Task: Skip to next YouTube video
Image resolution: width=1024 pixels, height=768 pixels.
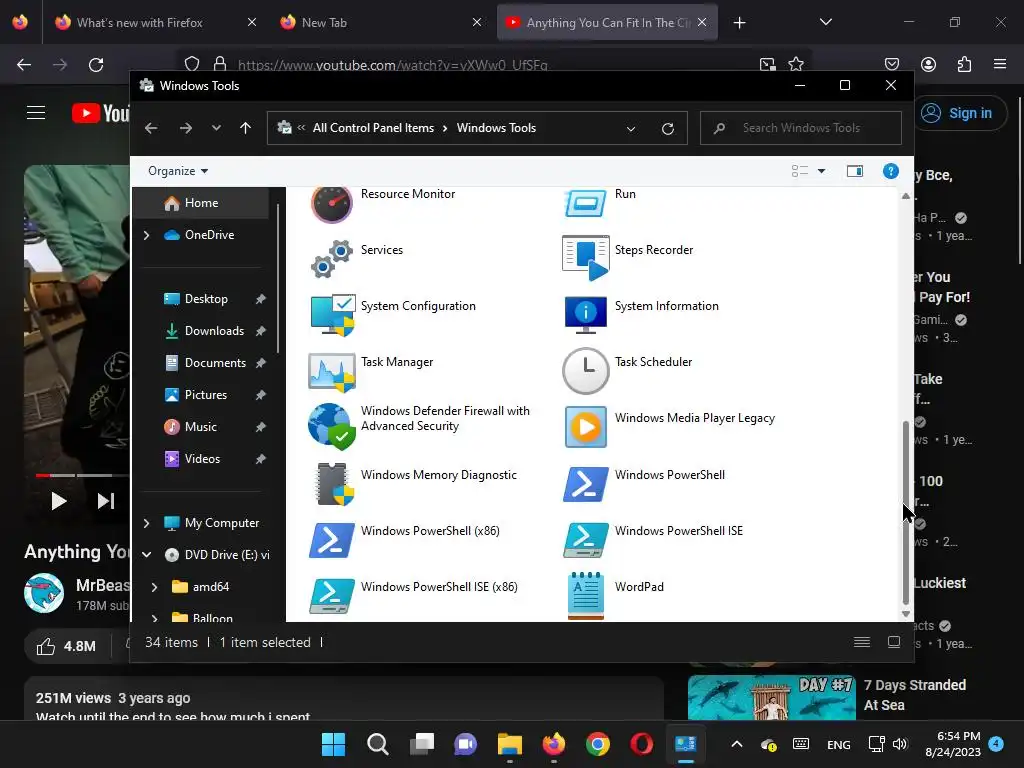Action: point(106,501)
